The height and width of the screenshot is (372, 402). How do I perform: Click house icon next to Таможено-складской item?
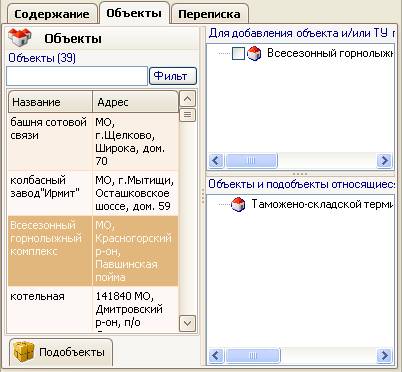238,204
